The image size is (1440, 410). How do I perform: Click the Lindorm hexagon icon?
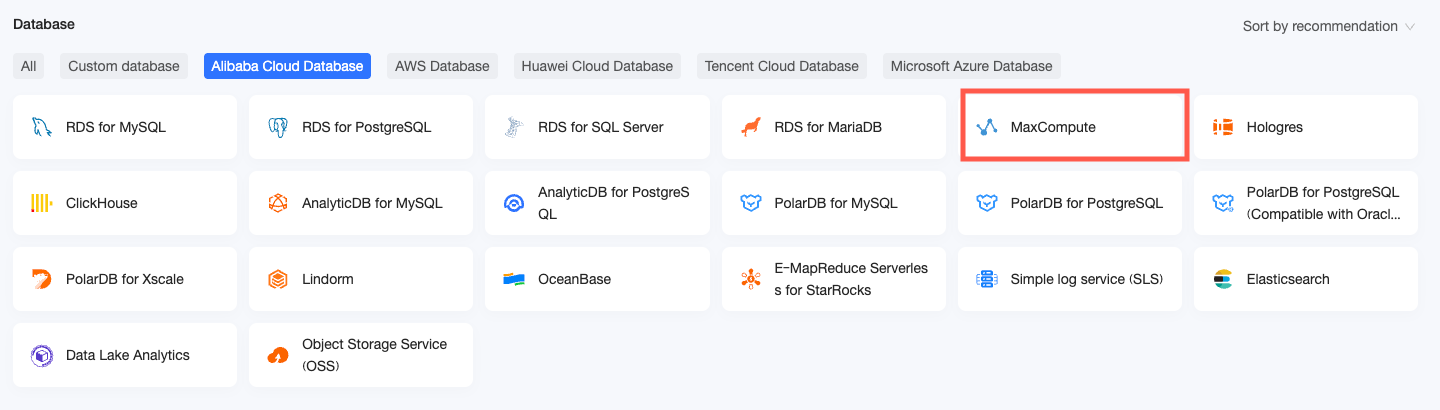278,279
